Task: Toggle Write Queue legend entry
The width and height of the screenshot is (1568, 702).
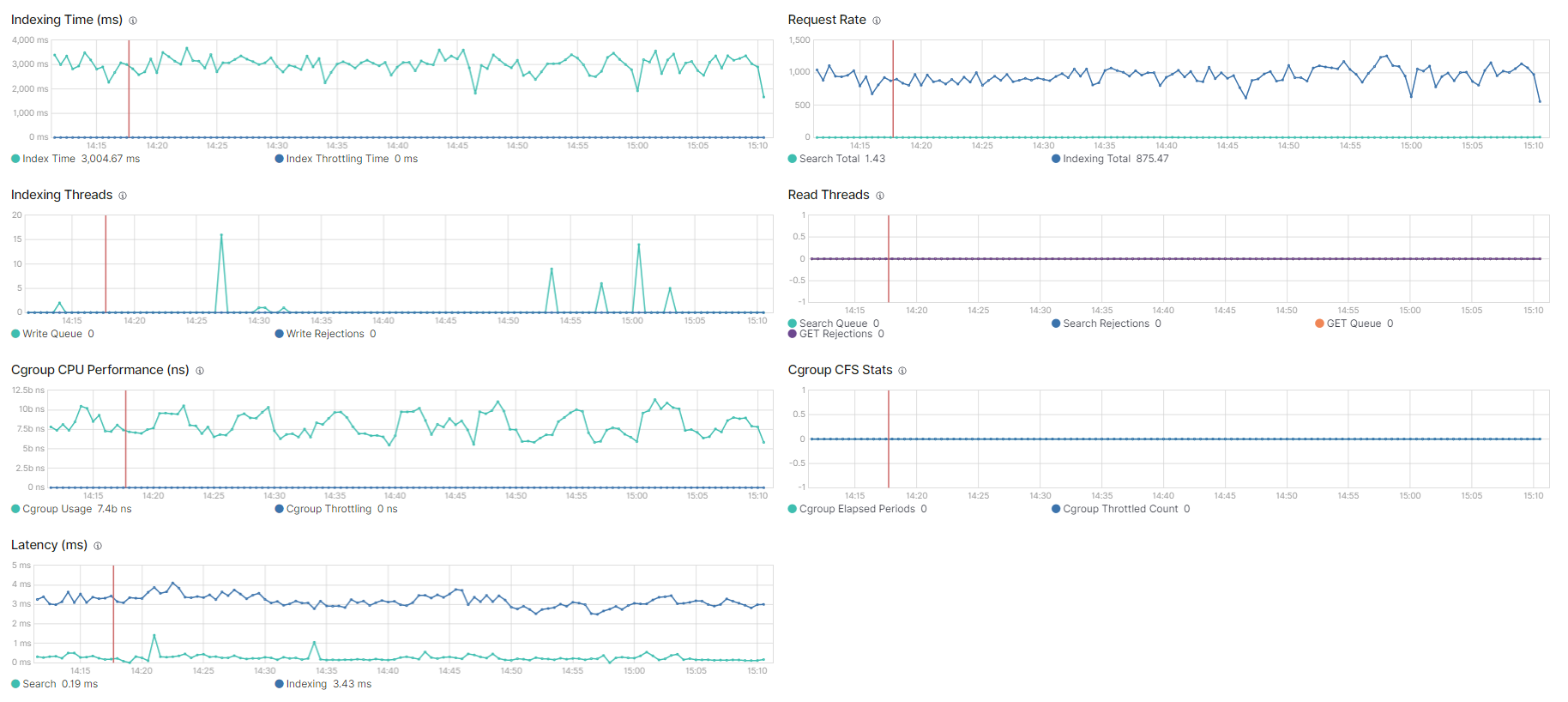Action: (x=52, y=334)
